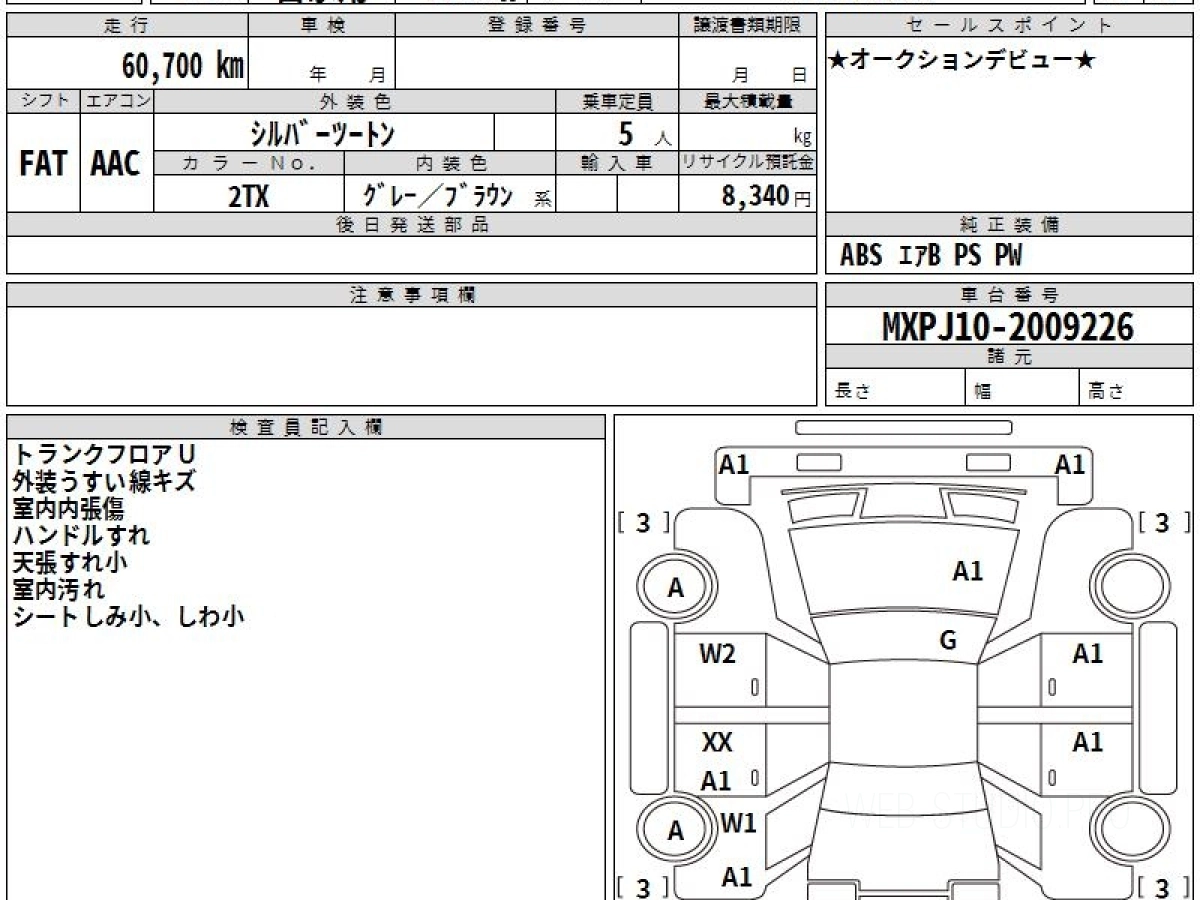
Task: Click the 高さ dimension label
Action: coord(1106,392)
